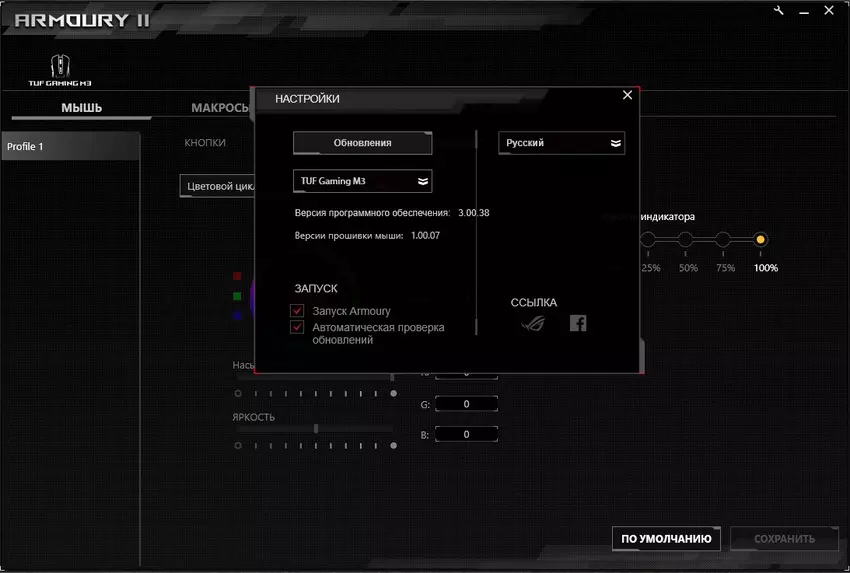
Task: Open the Цветовой цикл effect dropdown
Action: pos(218,186)
